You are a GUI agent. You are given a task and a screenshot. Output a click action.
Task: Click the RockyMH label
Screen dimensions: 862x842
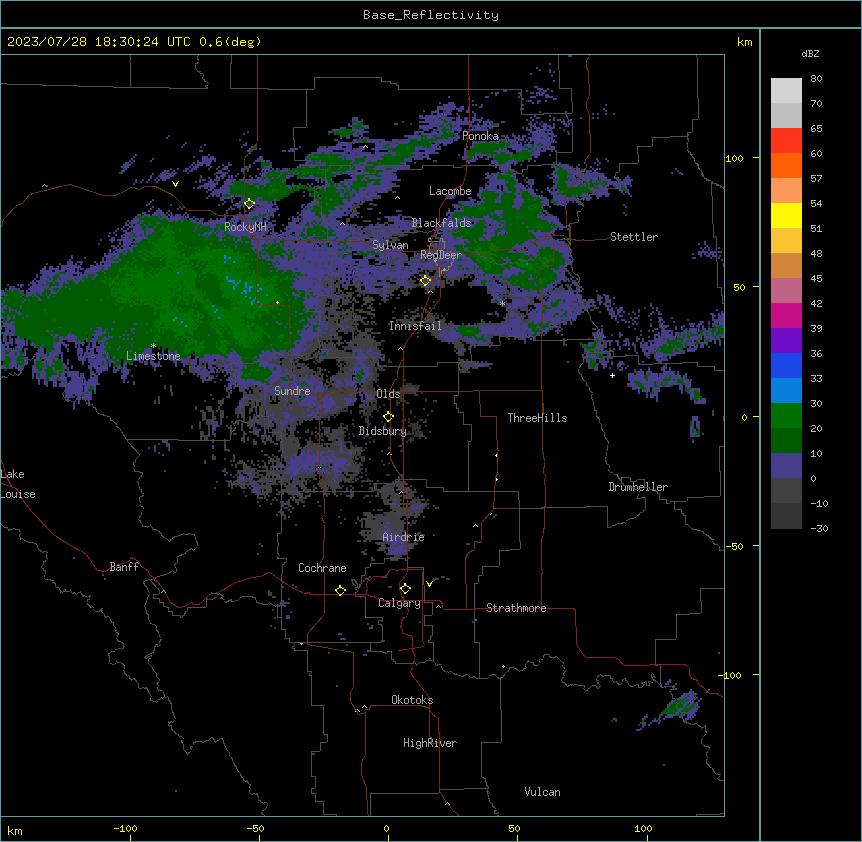[x=245, y=226]
